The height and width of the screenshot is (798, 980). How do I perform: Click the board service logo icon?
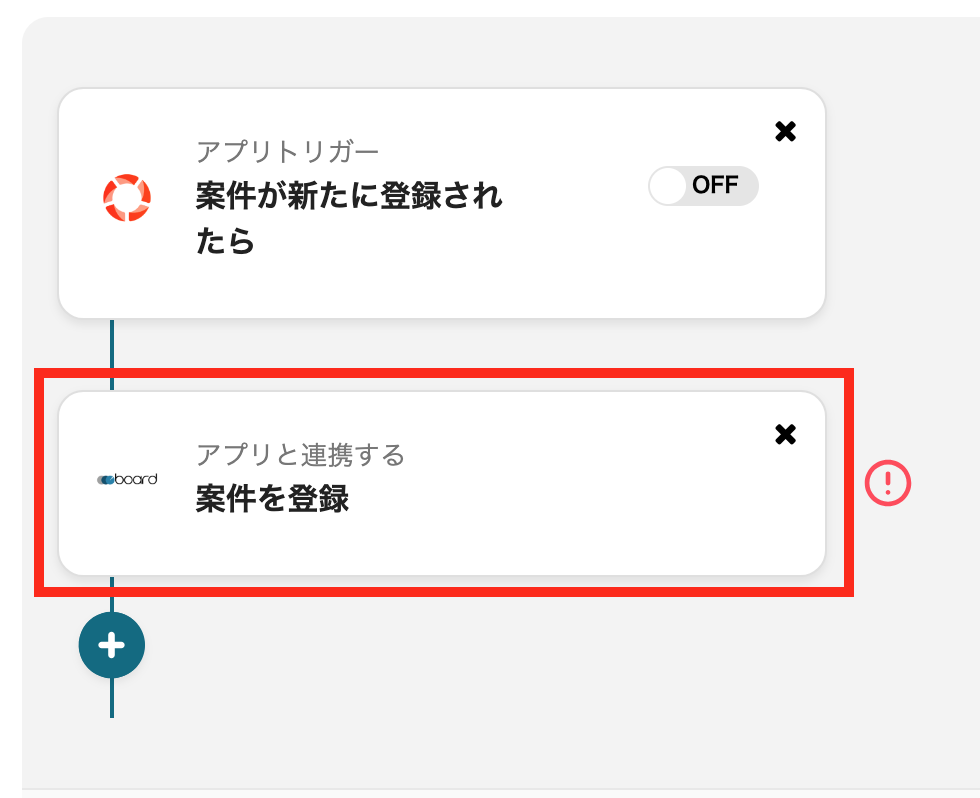[x=127, y=478]
